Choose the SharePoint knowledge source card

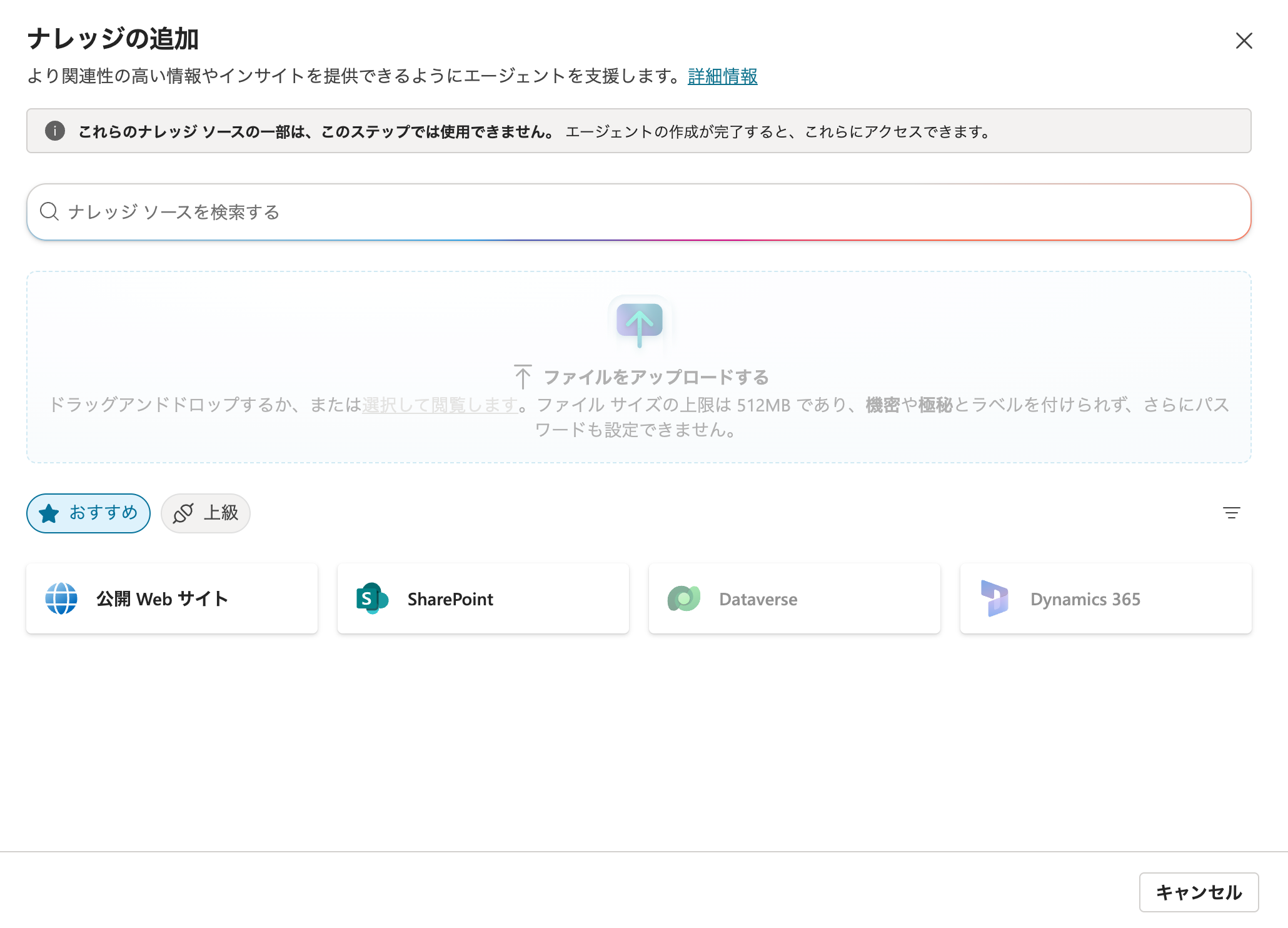tap(483, 598)
